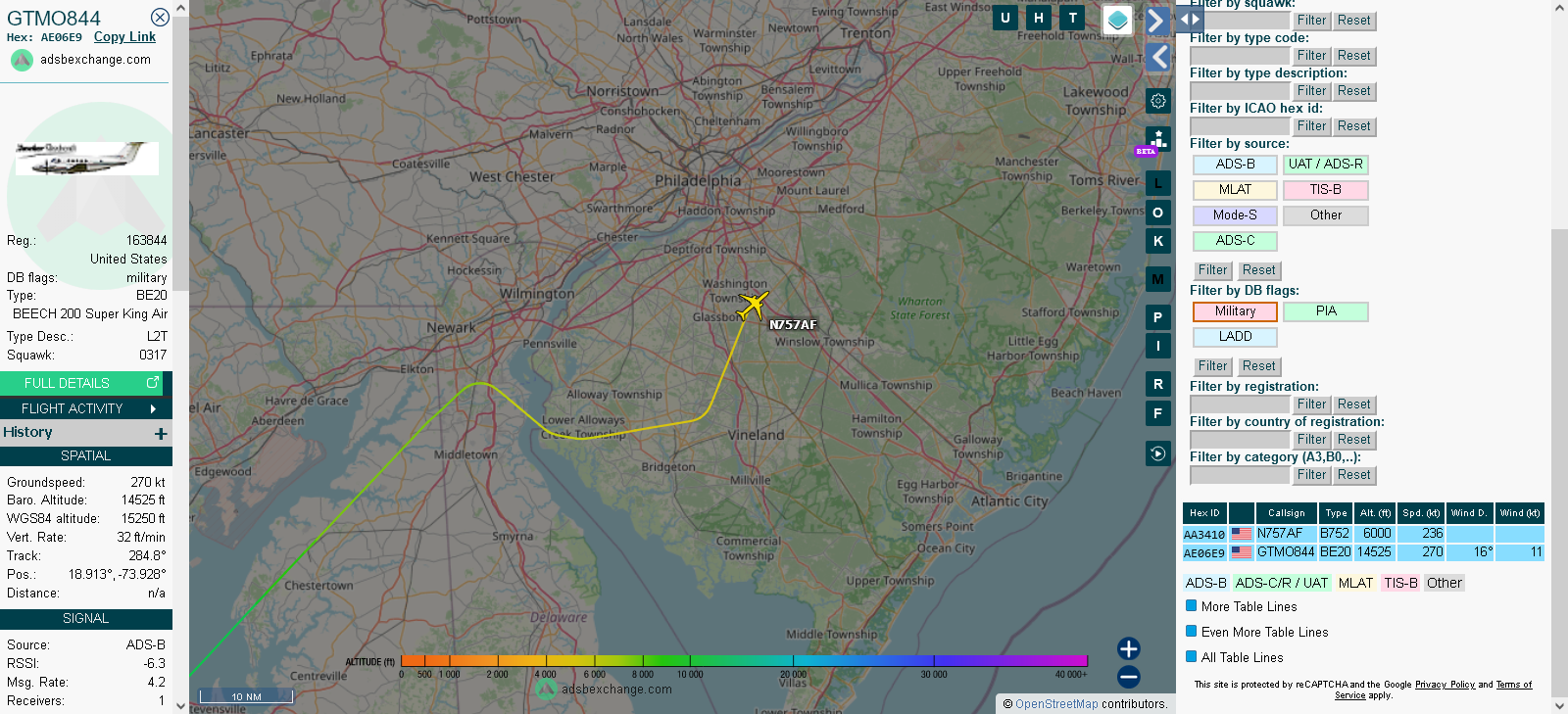Toggle ADS-C source filter
Screen dimensions: 1568x714
[1235, 241]
